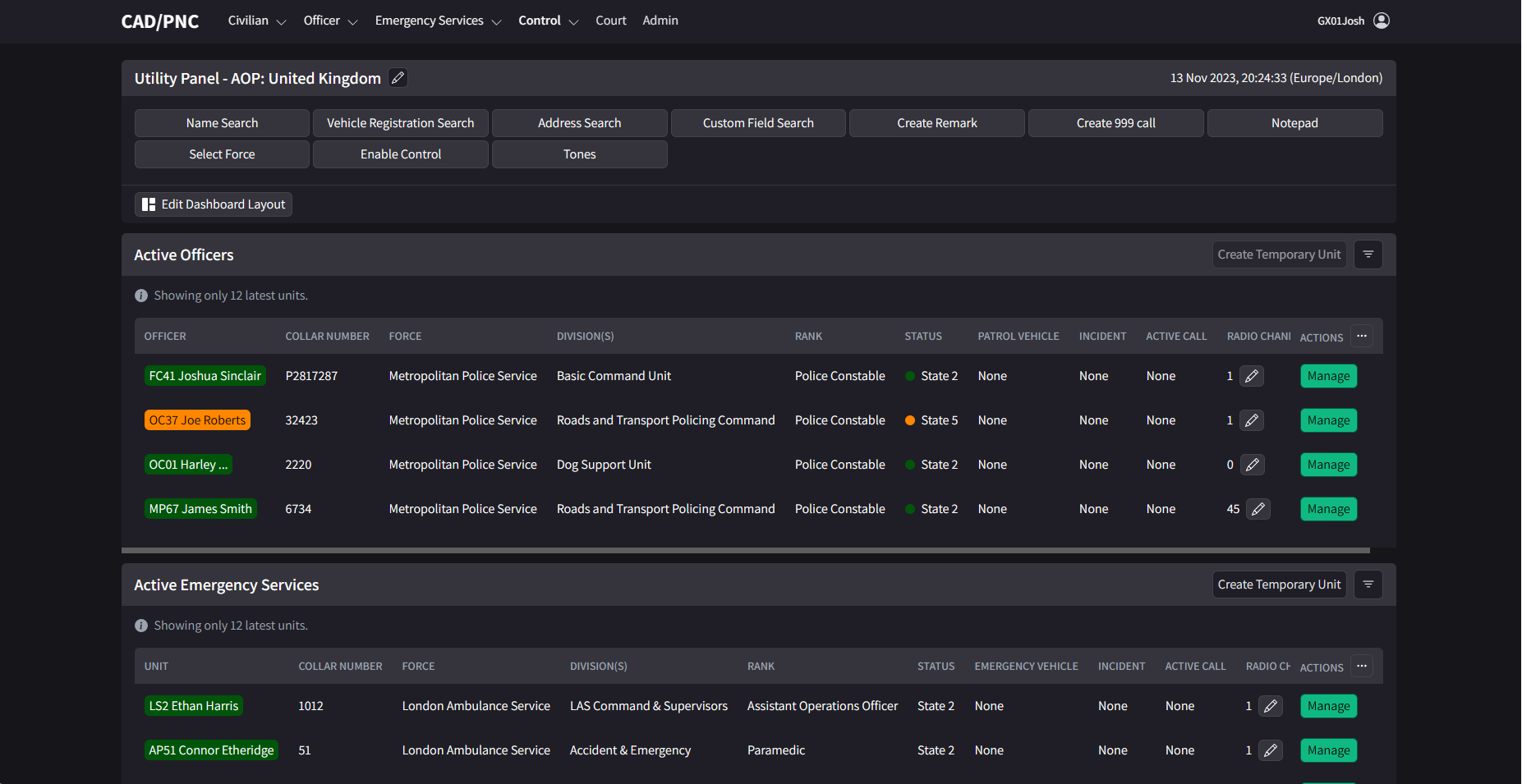Screen dimensions: 1522x784
Task: Go to the Court page
Action: click(610, 21)
